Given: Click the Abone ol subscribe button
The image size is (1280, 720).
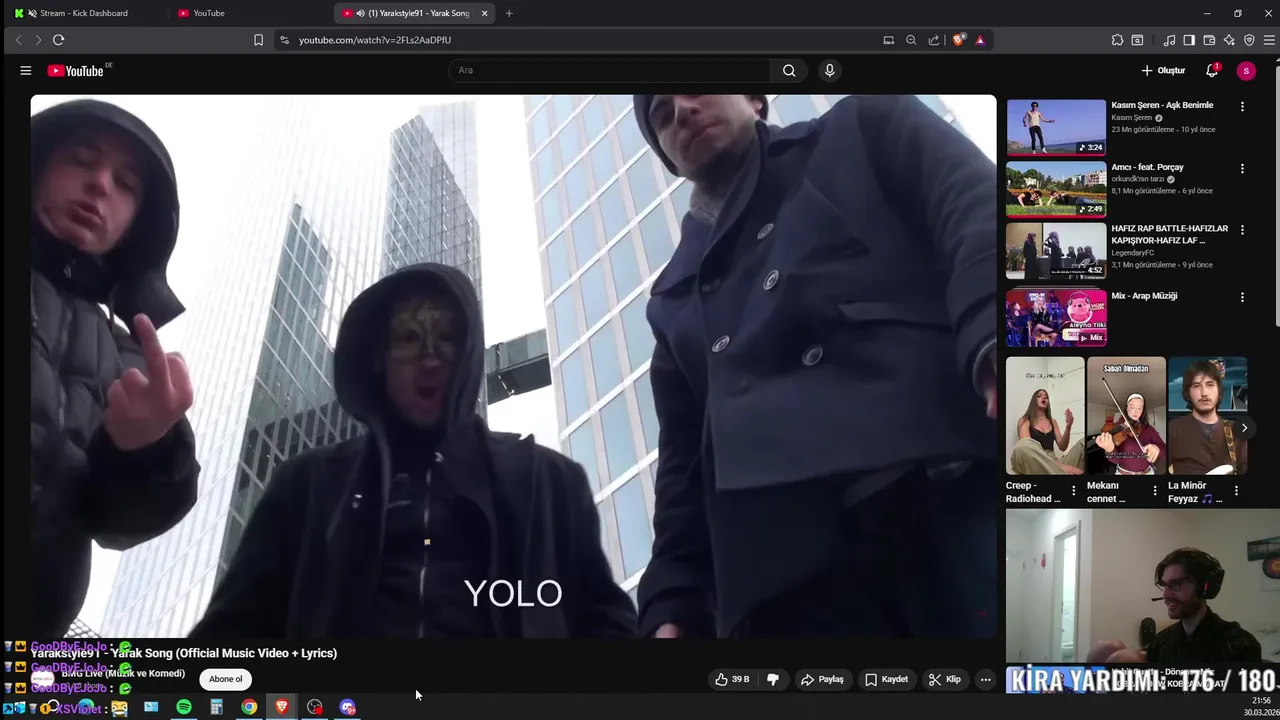Looking at the screenshot, I should 225,679.
